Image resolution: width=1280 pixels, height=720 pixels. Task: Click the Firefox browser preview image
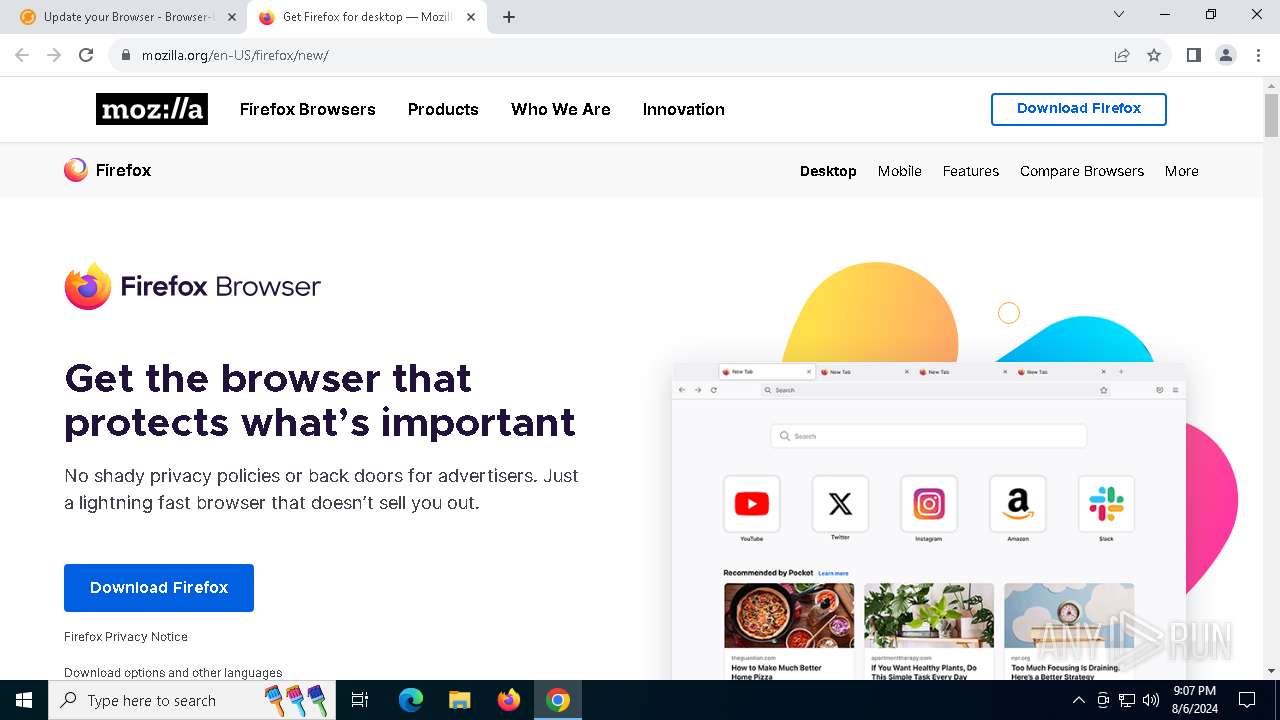pyautogui.click(x=929, y=522)
